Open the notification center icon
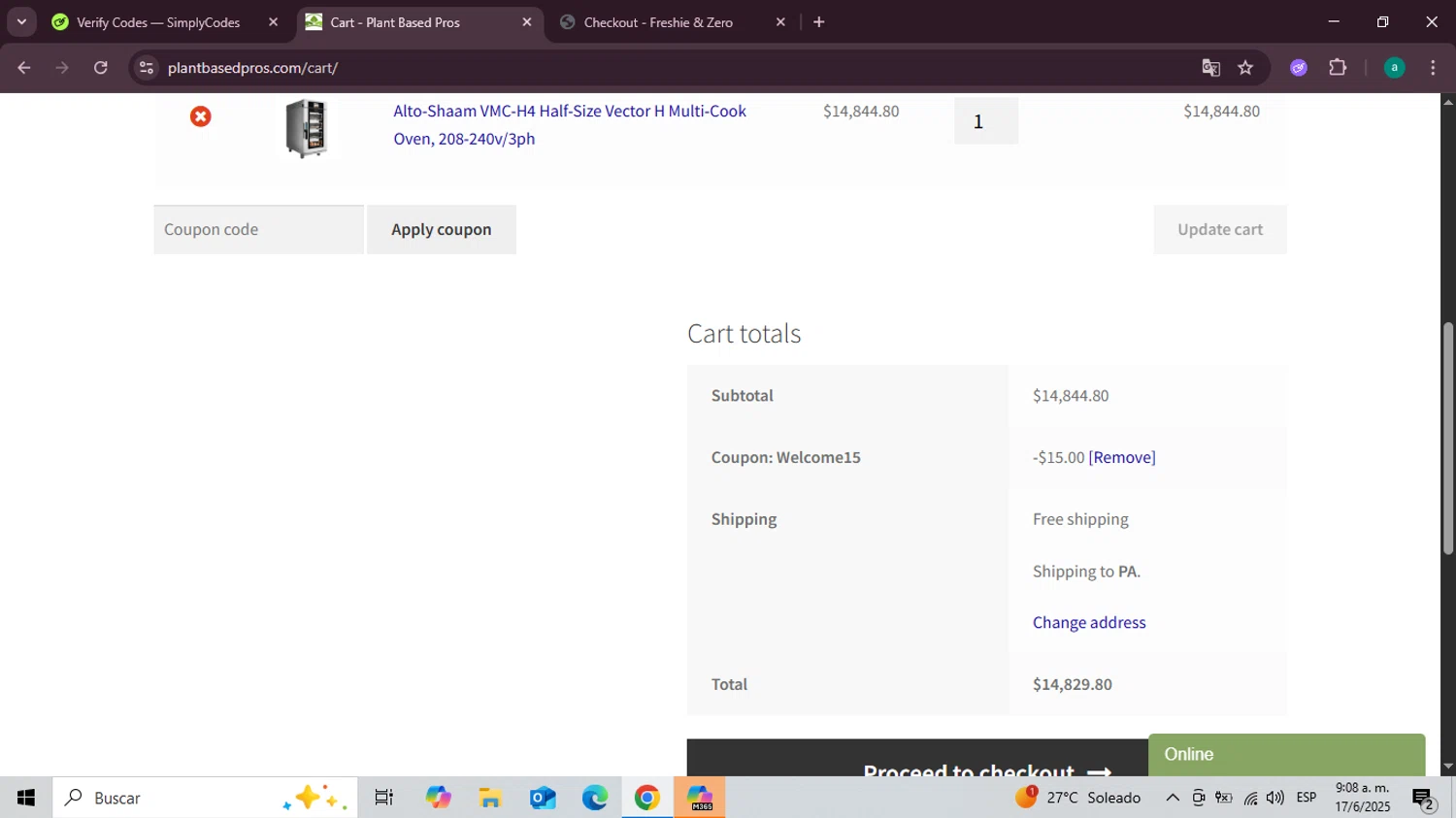The height and width of the screenshot is (818, 1456). 1424,799
